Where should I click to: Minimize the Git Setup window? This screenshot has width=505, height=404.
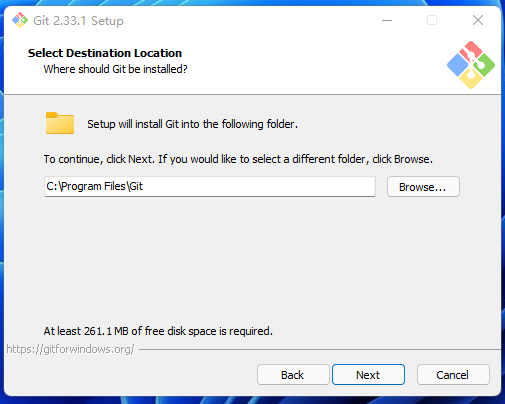click(x=387, y=20)
